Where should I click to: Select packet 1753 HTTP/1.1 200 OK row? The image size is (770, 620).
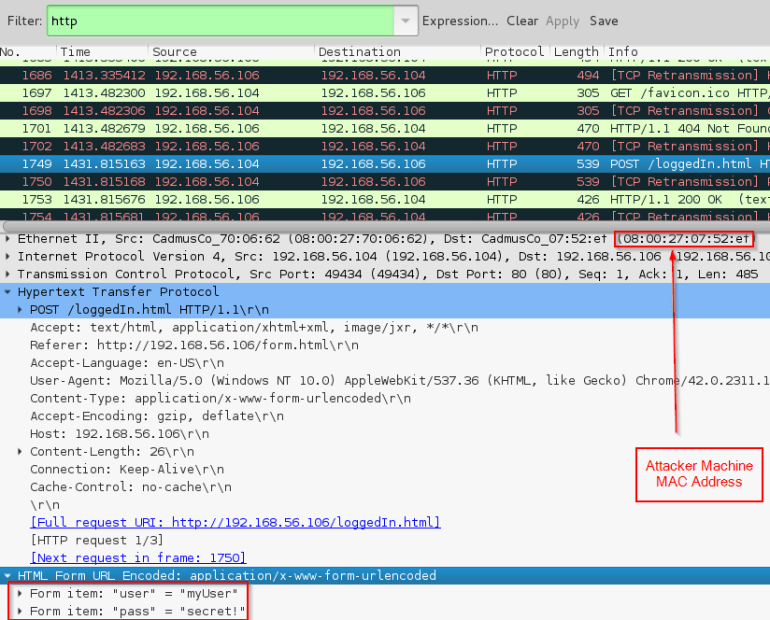[x=385, y=199]
